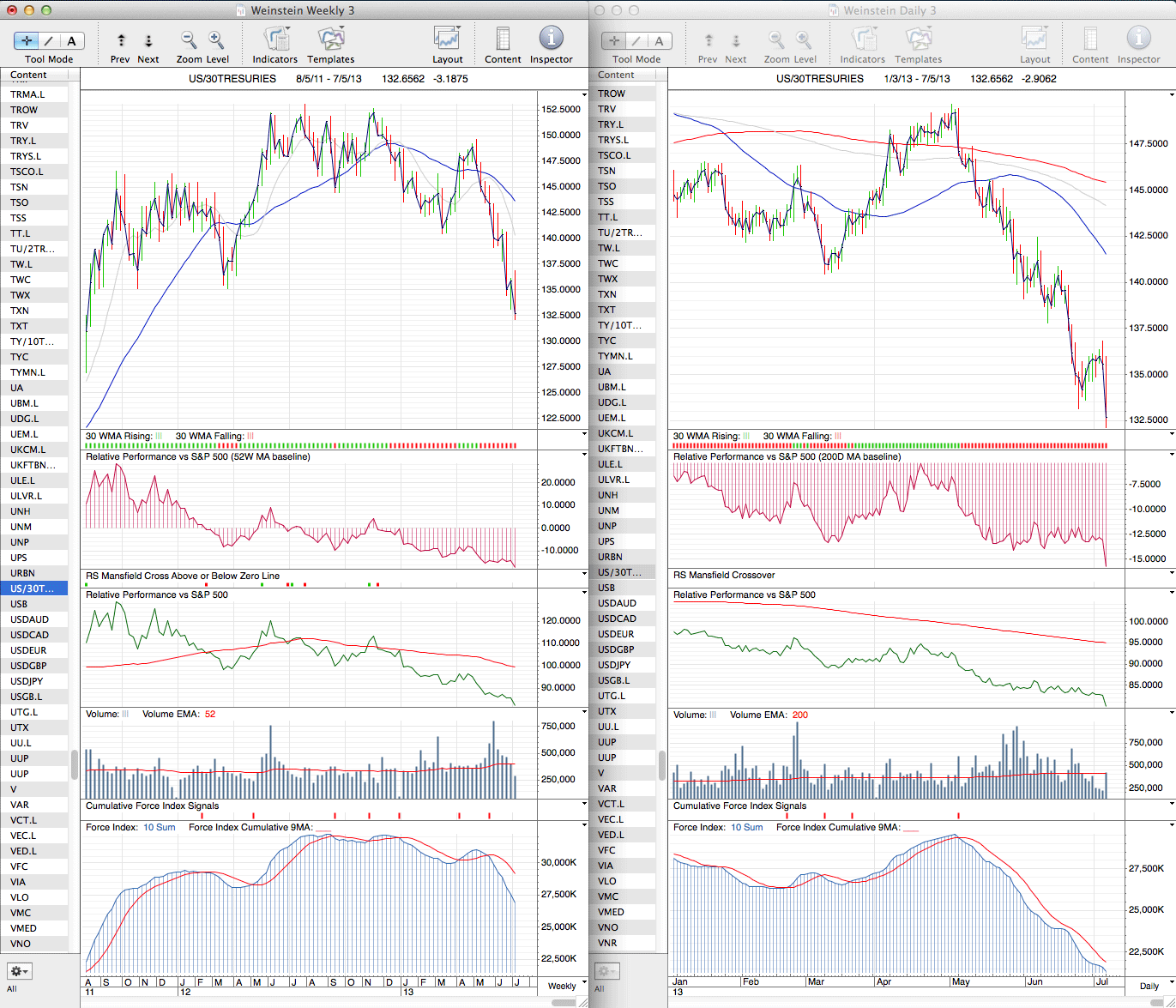Open gear action menu under Weekly symbol list

pyautogui.click(x=20, y=971)
